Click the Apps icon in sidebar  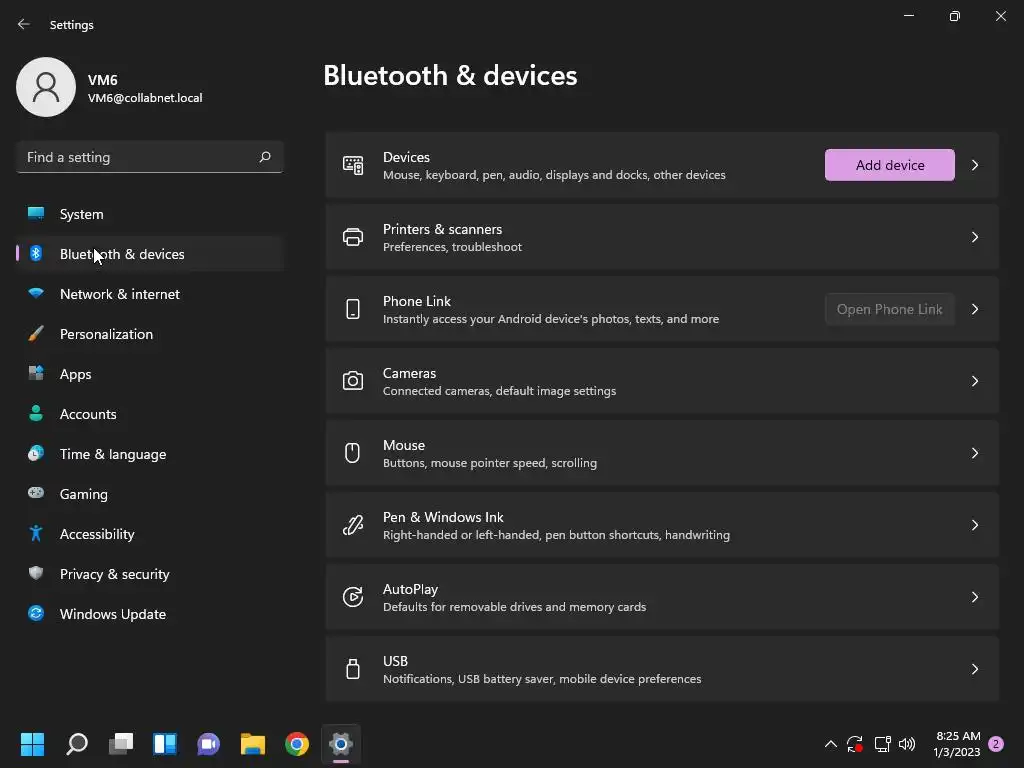coord(36,374)
